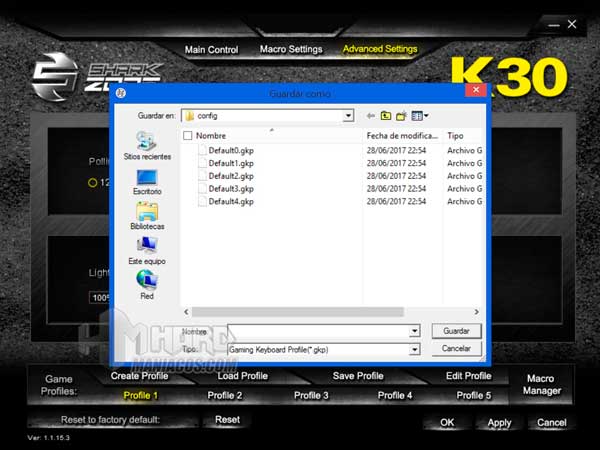Click Cancelar in the save dialog
600x450 pixels.
click(x=456, y=349)
